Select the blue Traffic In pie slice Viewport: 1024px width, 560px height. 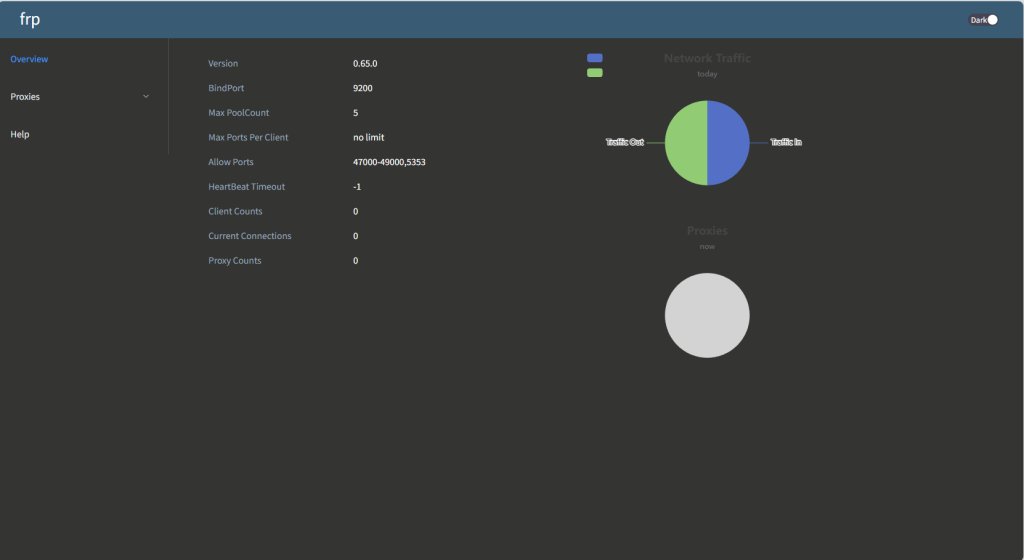click(x=728, y=143)
